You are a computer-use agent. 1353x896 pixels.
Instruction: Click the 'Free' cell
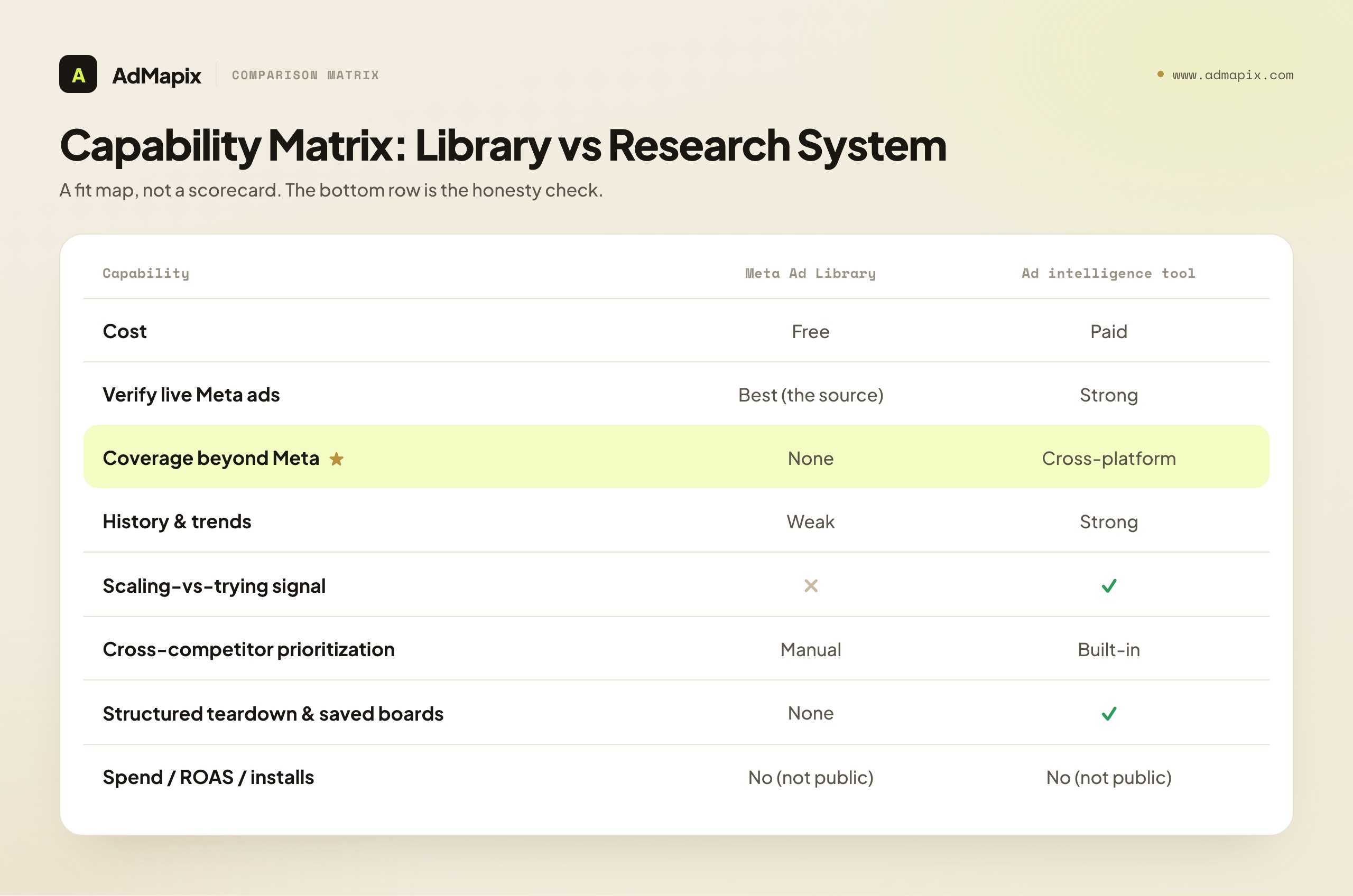click(811, 332)
